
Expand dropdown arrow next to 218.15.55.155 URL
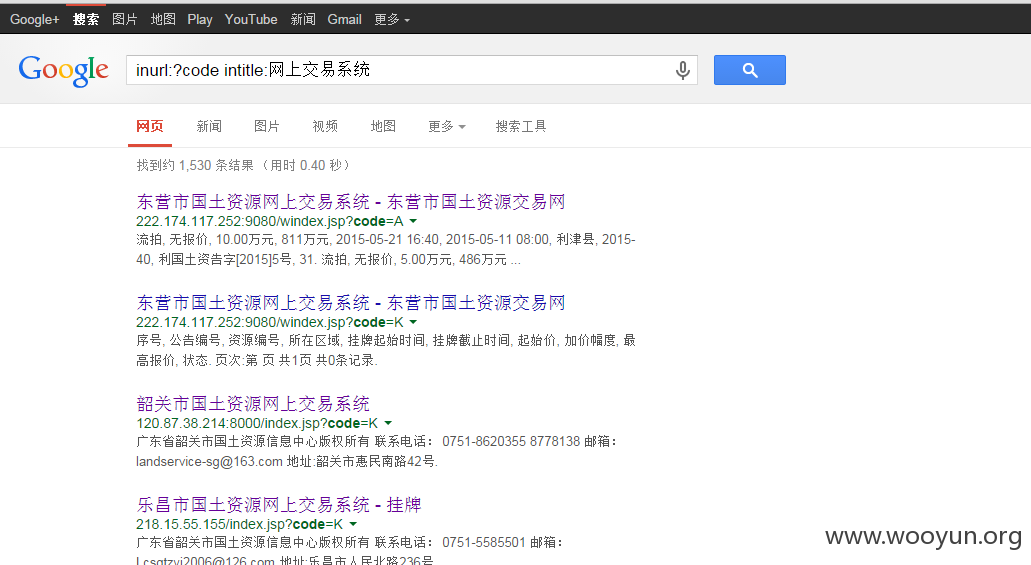tap(353, 524)
